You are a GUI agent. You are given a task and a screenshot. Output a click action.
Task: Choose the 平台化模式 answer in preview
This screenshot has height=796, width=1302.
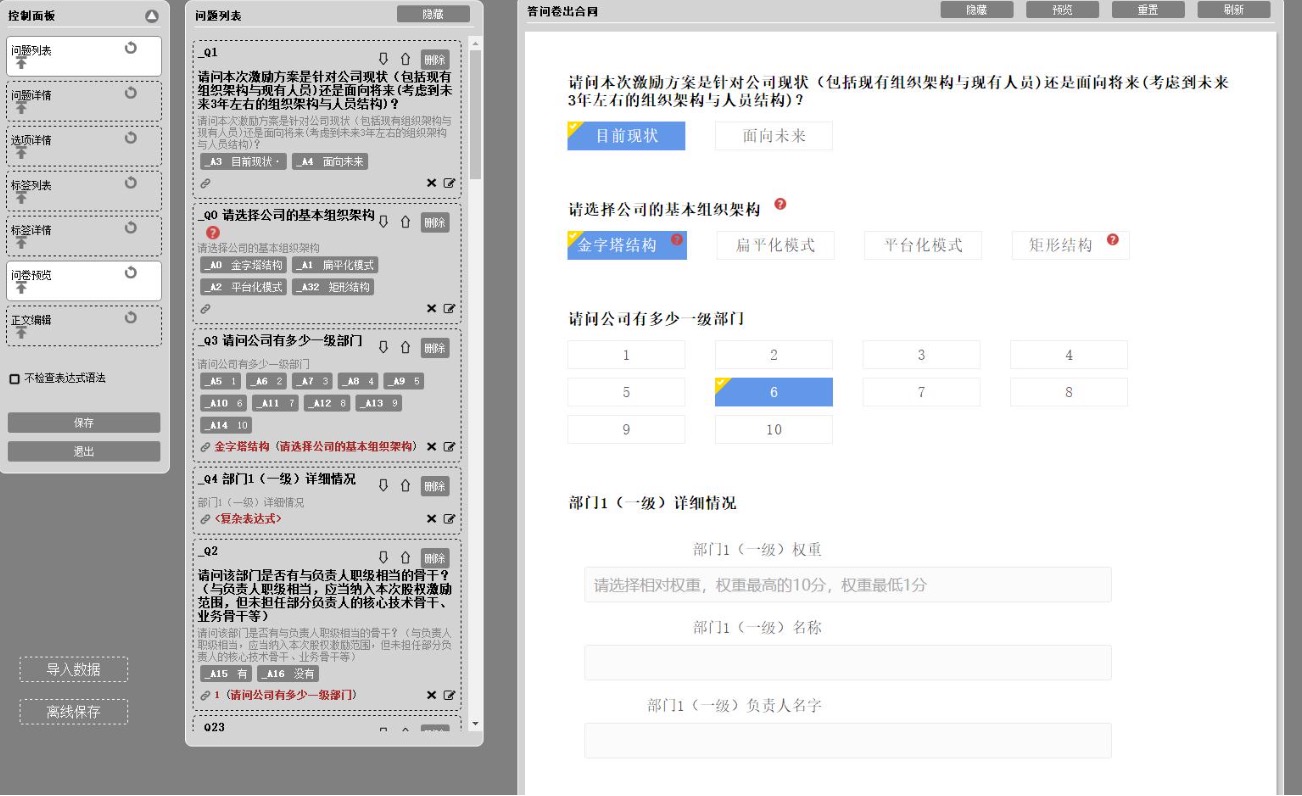(923, 245)
